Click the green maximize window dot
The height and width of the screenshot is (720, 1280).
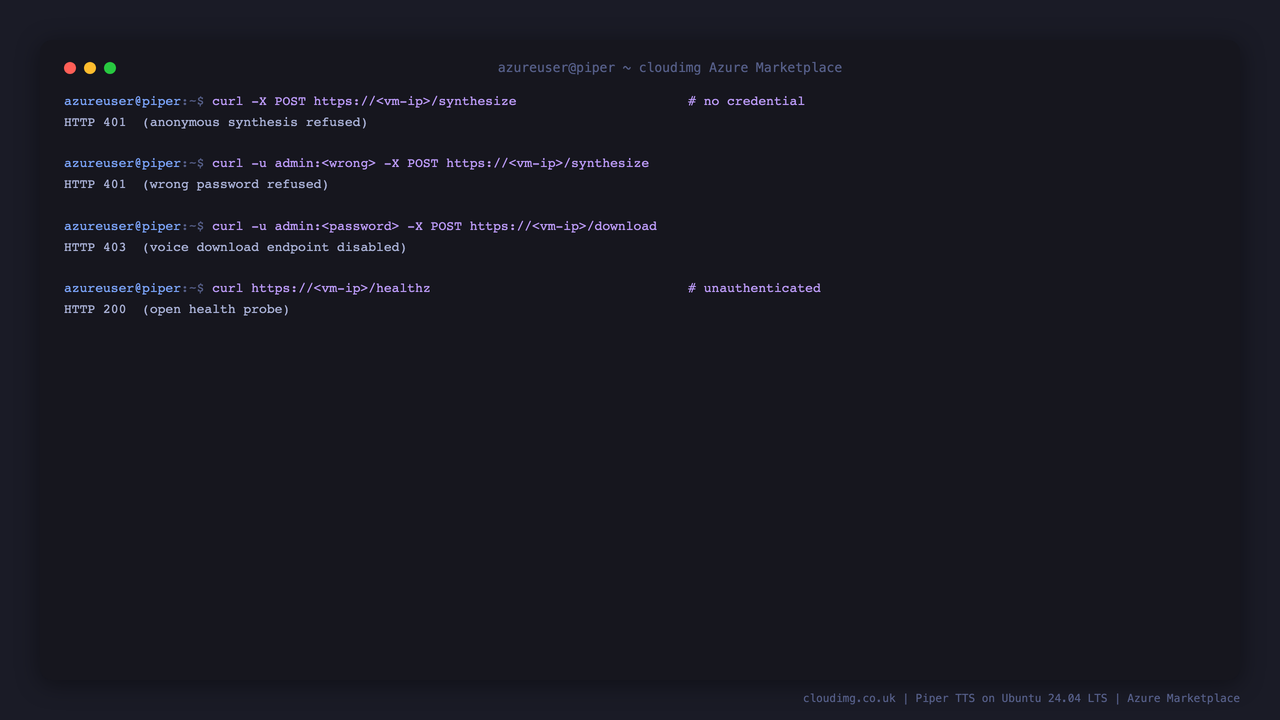tap(110, 68)
